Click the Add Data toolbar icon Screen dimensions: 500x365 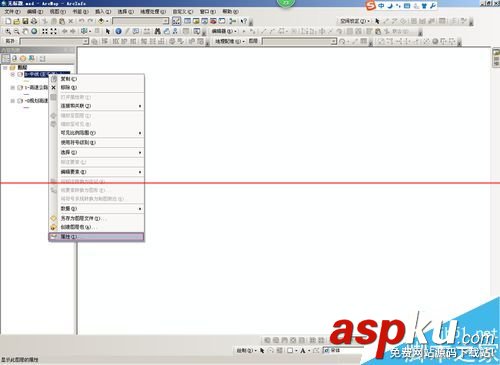tap(101, 21)
